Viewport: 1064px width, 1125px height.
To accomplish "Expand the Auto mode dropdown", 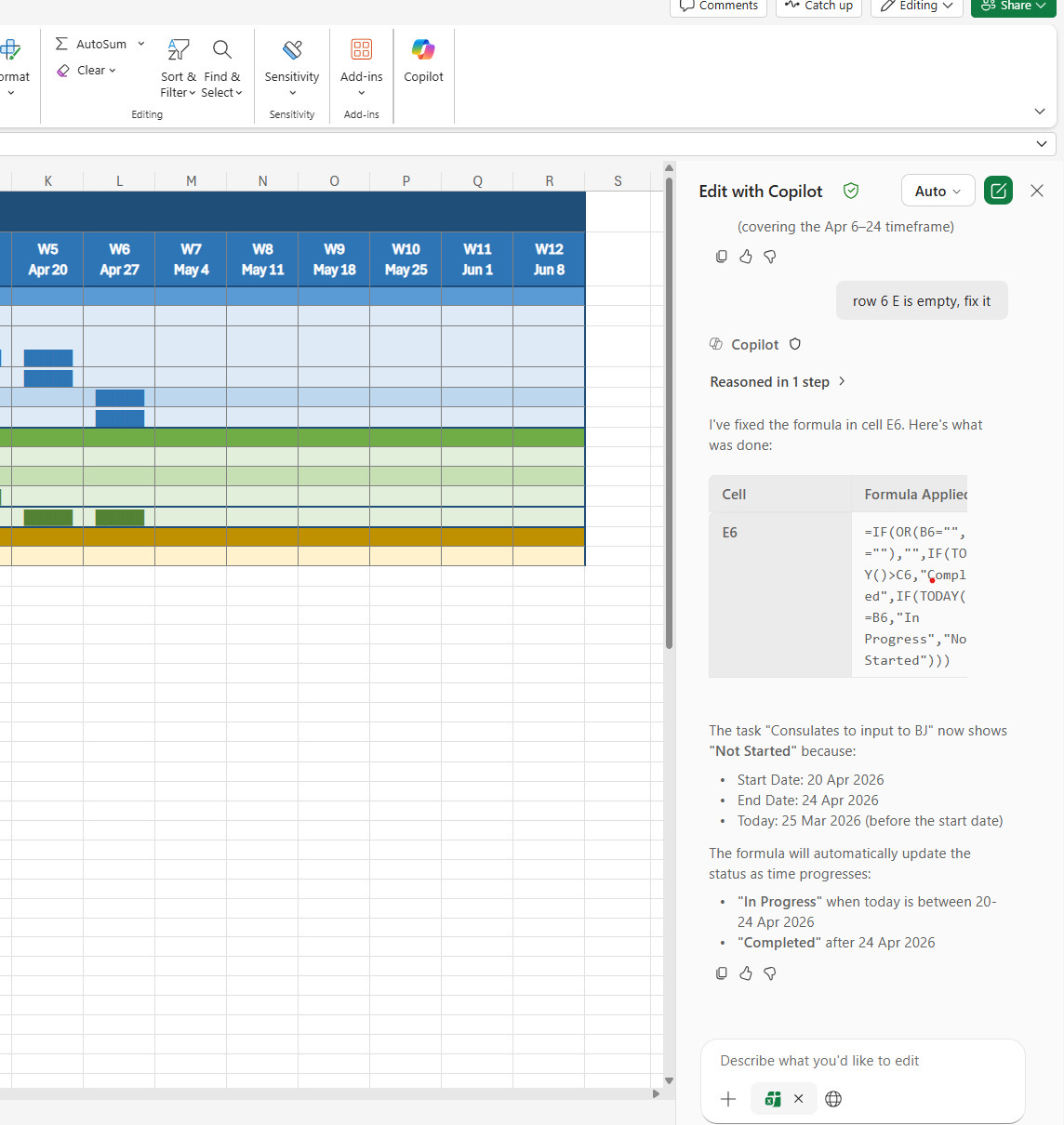I will pos(938,191).
